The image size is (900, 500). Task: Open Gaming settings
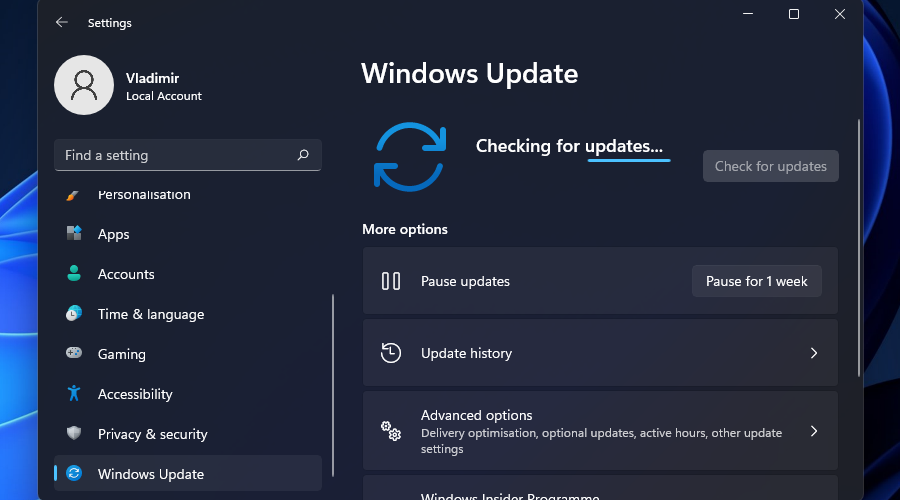[188, 354]
